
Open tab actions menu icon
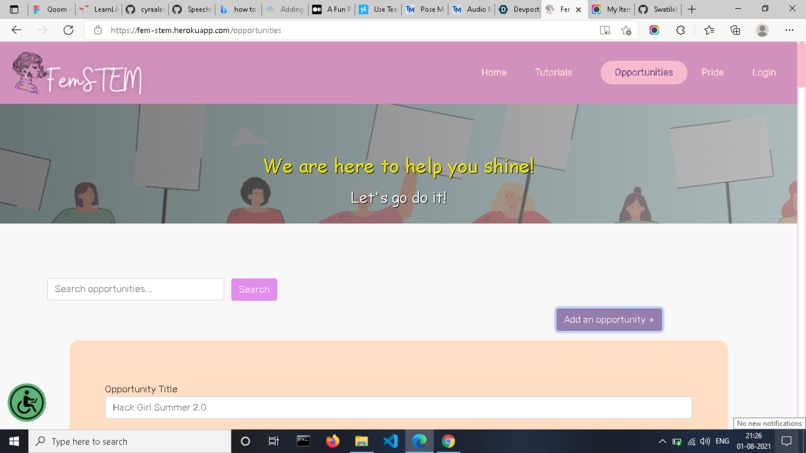(x=14, y=9)
